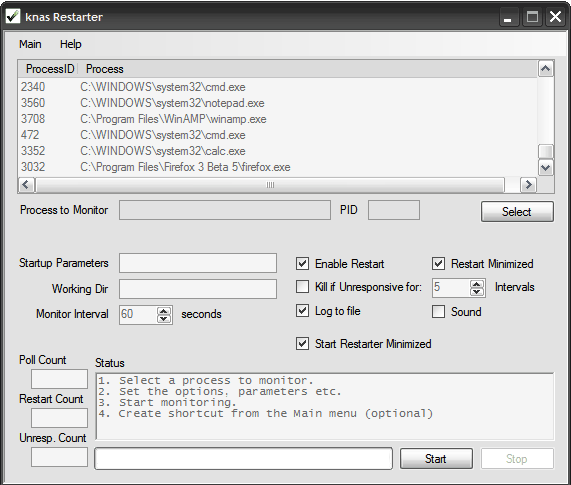Click the horizontal scroll right arrow
The width and height of the screenshot is (571, 485).
[528, 185]
